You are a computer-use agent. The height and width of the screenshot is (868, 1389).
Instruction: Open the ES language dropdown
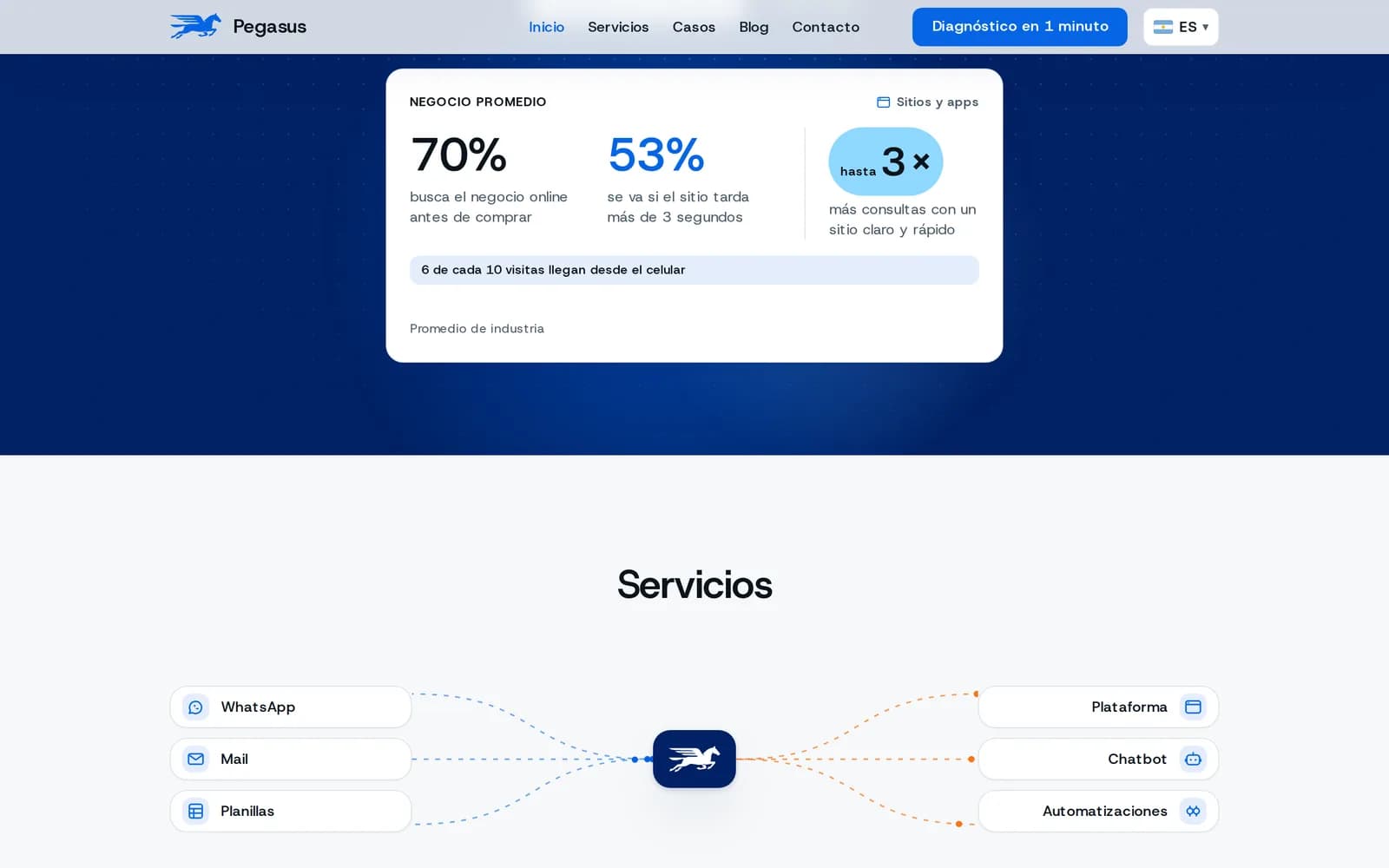click(x=1181, y=27)
